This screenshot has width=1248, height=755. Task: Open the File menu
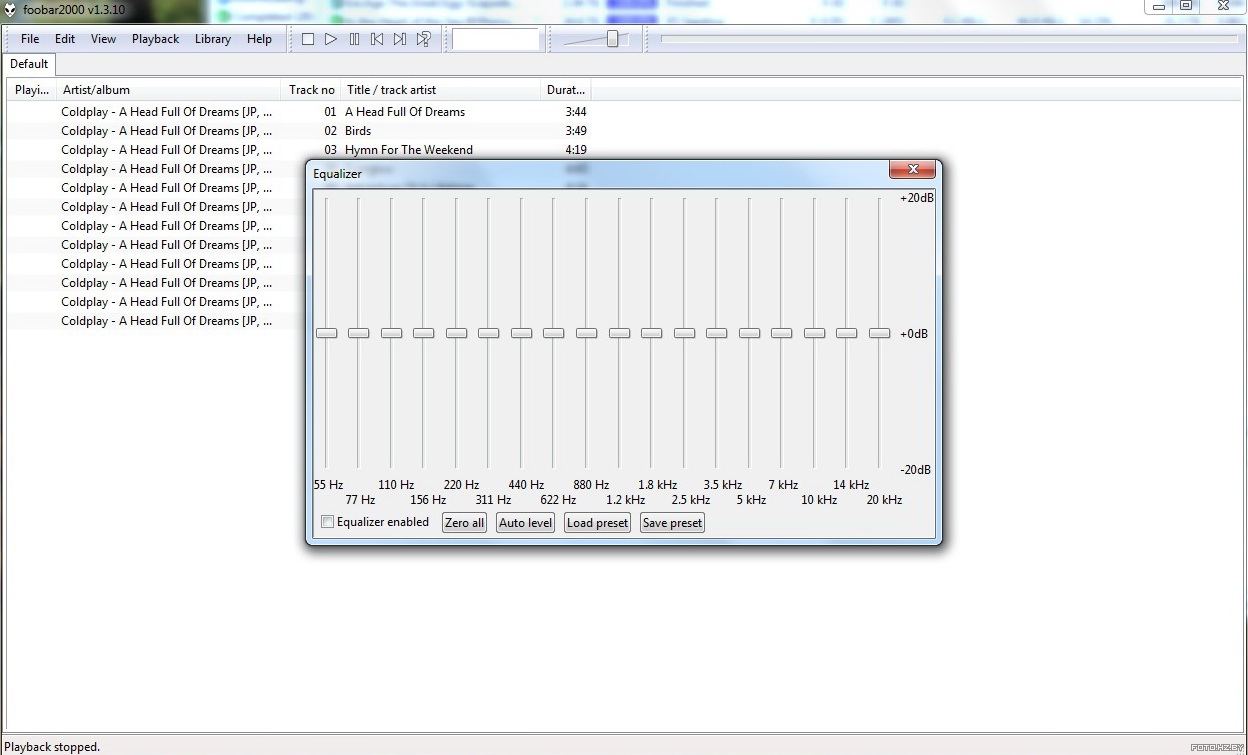coord(30,39)
